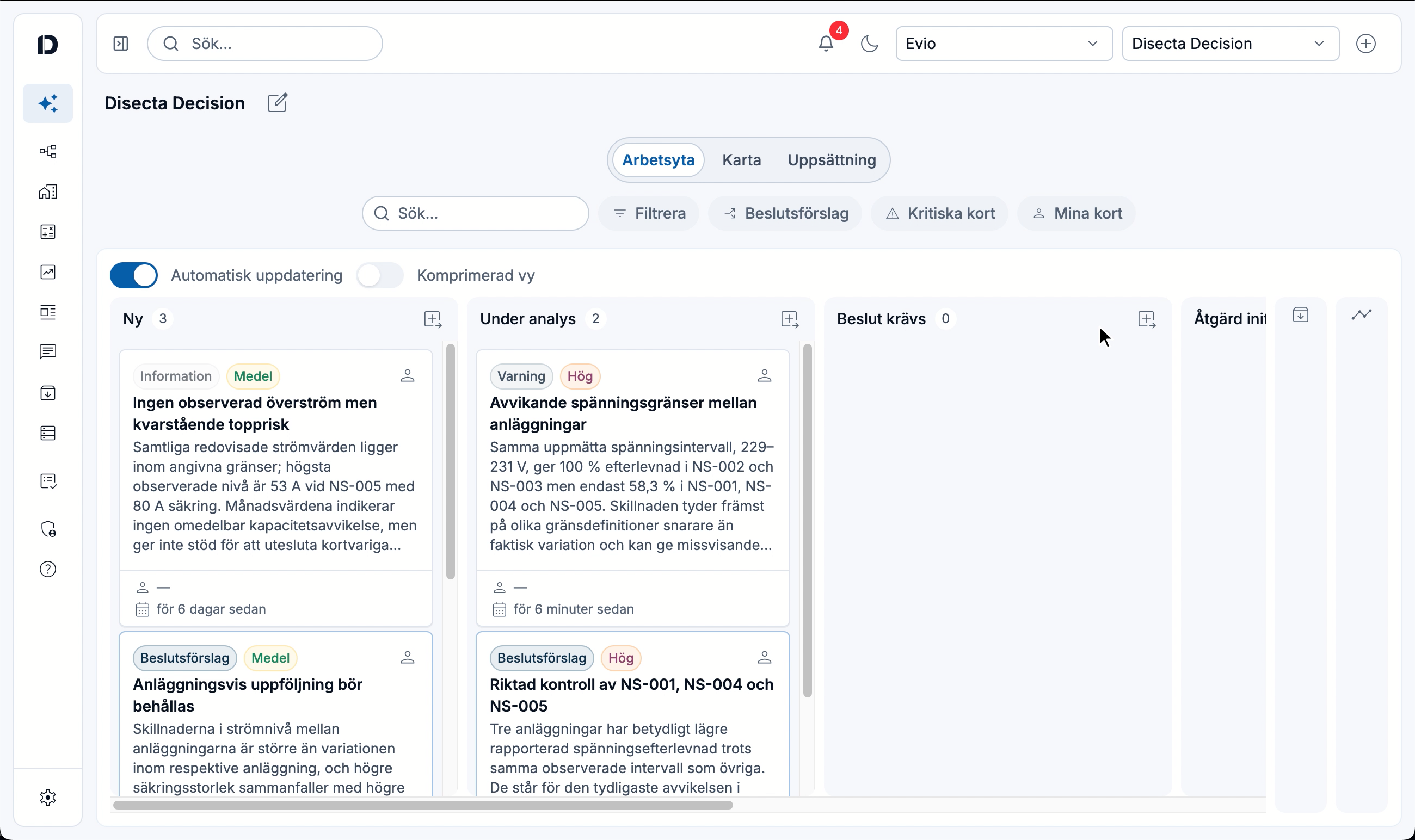Open the help question mark icon

[48, 570]
